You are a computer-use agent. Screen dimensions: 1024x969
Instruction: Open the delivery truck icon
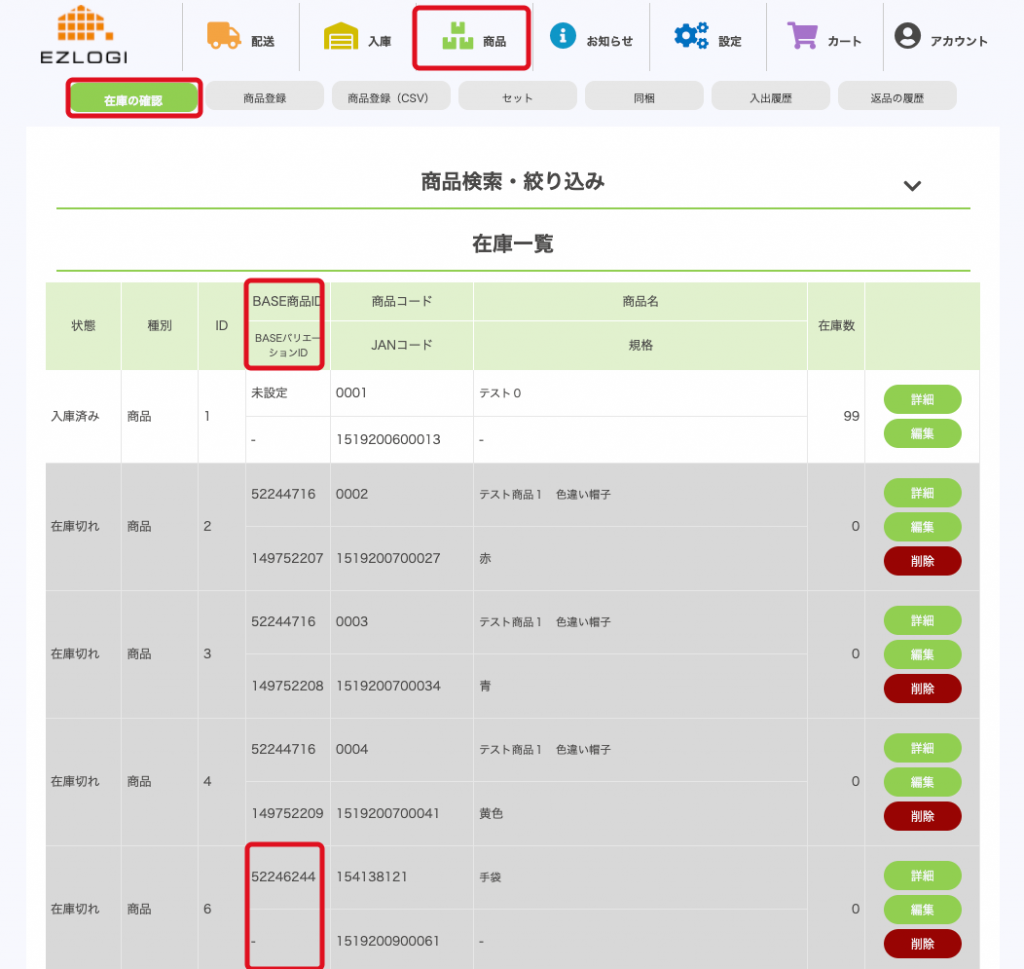[x=223, y=36]
